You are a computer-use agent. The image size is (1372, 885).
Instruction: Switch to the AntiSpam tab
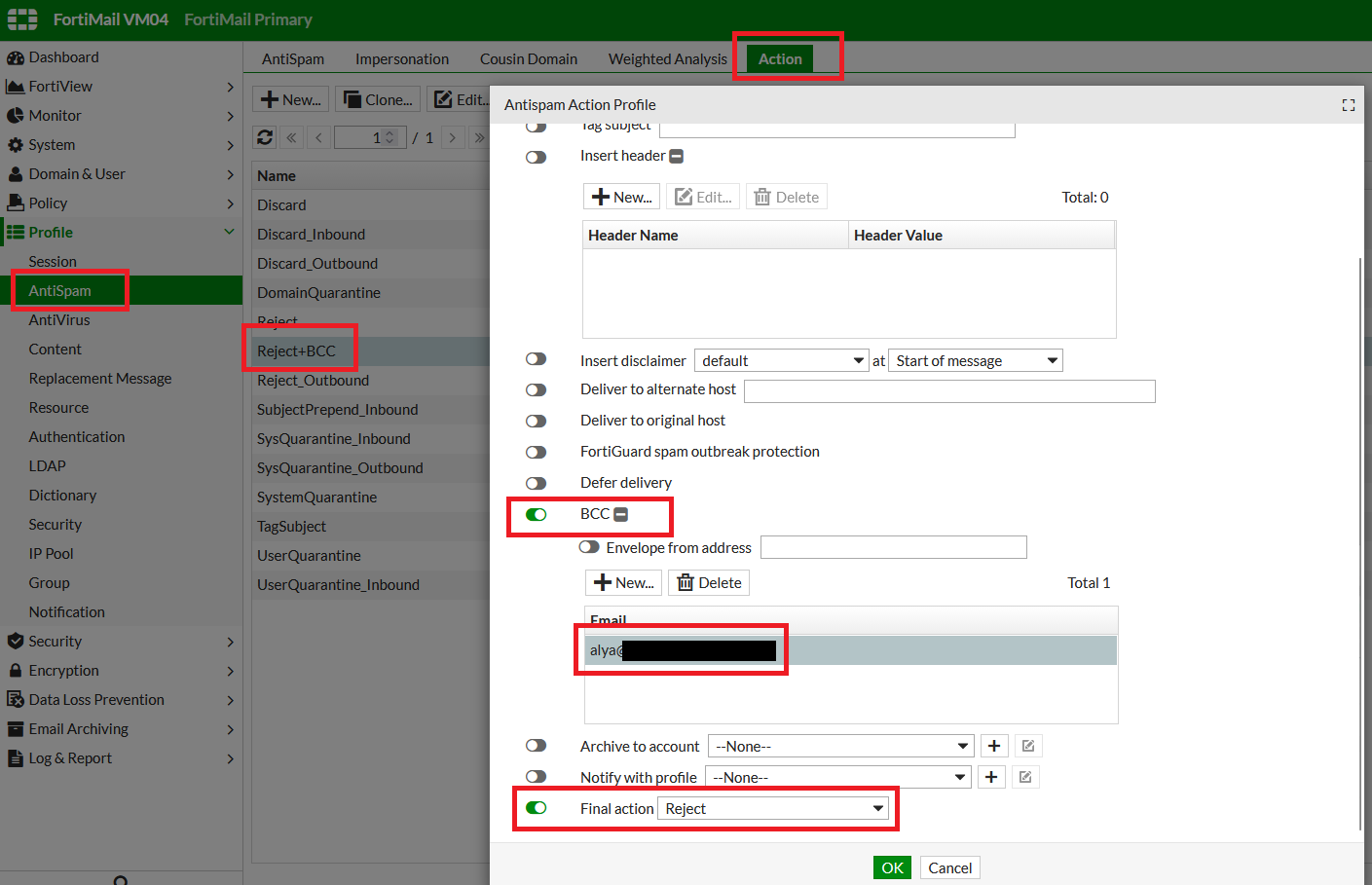pos(293,59)
